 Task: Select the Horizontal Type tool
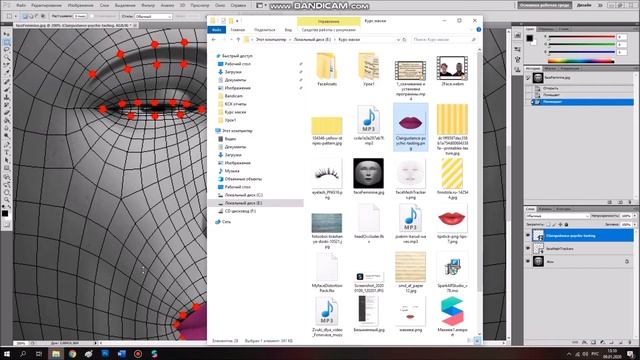7,152
